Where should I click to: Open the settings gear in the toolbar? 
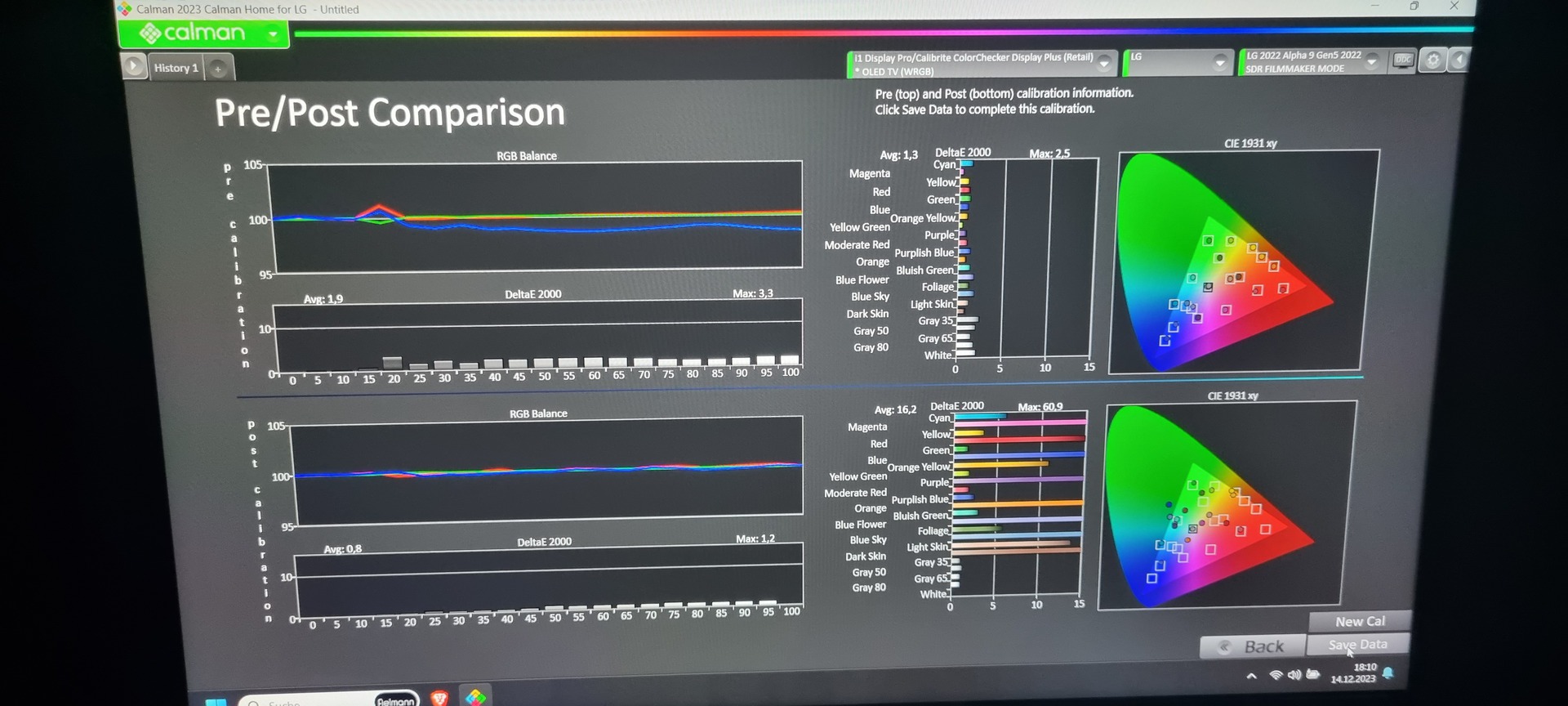(x=1432, y=60)
